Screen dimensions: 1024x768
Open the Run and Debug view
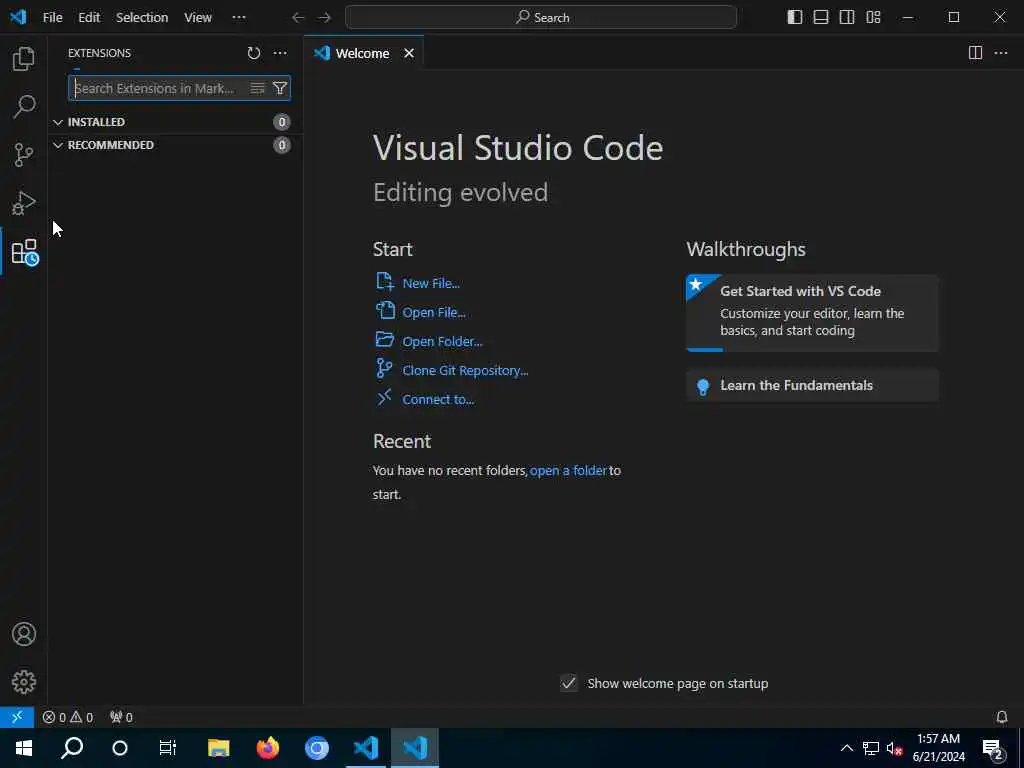[x=24, y=203]
